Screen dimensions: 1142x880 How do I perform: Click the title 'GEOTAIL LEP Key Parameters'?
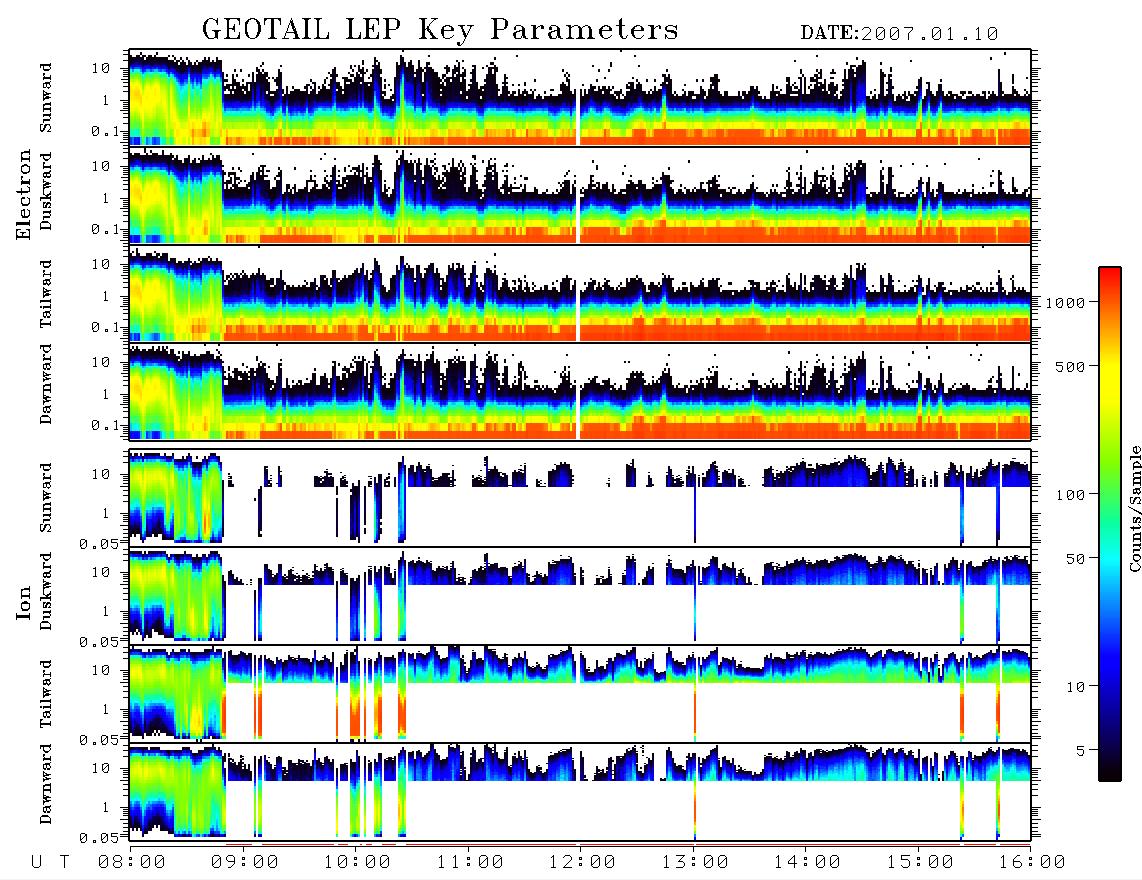440,29
